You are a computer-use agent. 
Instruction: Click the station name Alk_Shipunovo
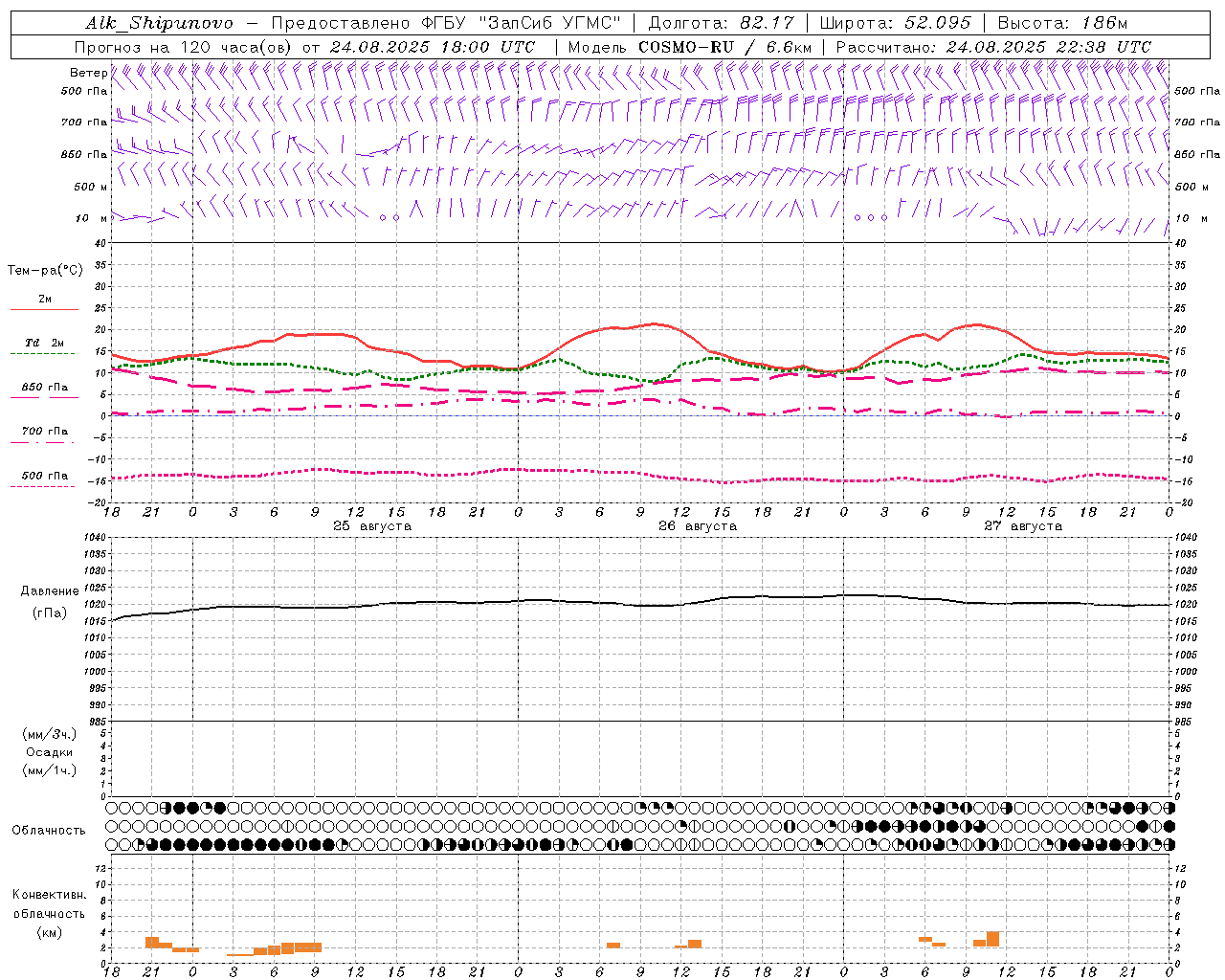click(159, 23)
